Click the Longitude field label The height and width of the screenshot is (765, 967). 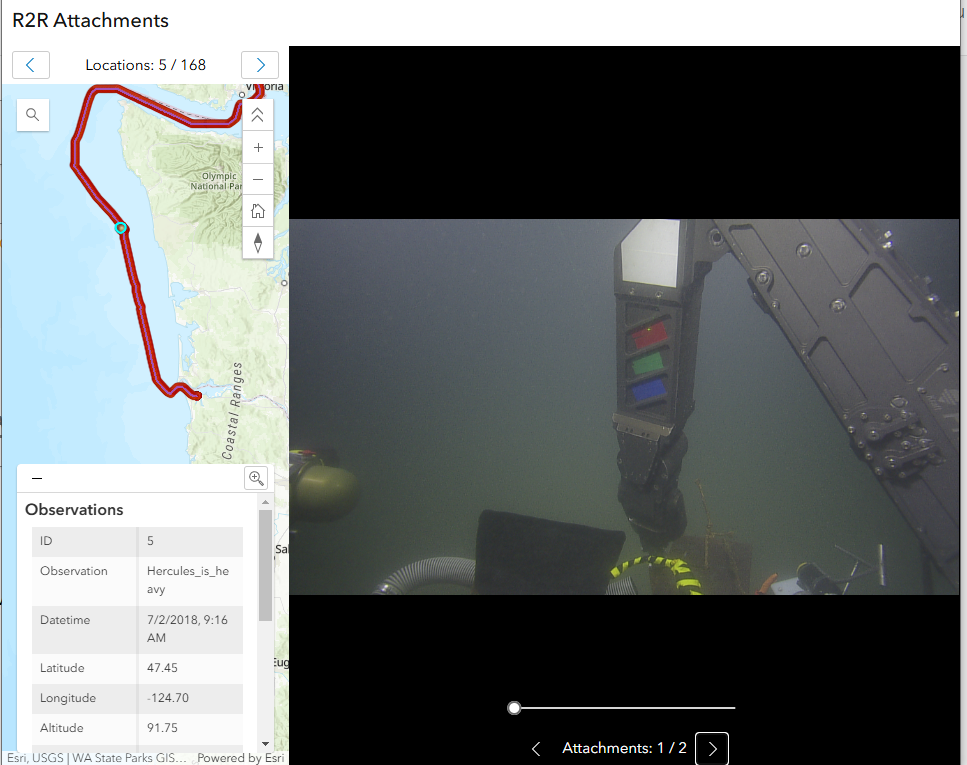pos(68,698)
